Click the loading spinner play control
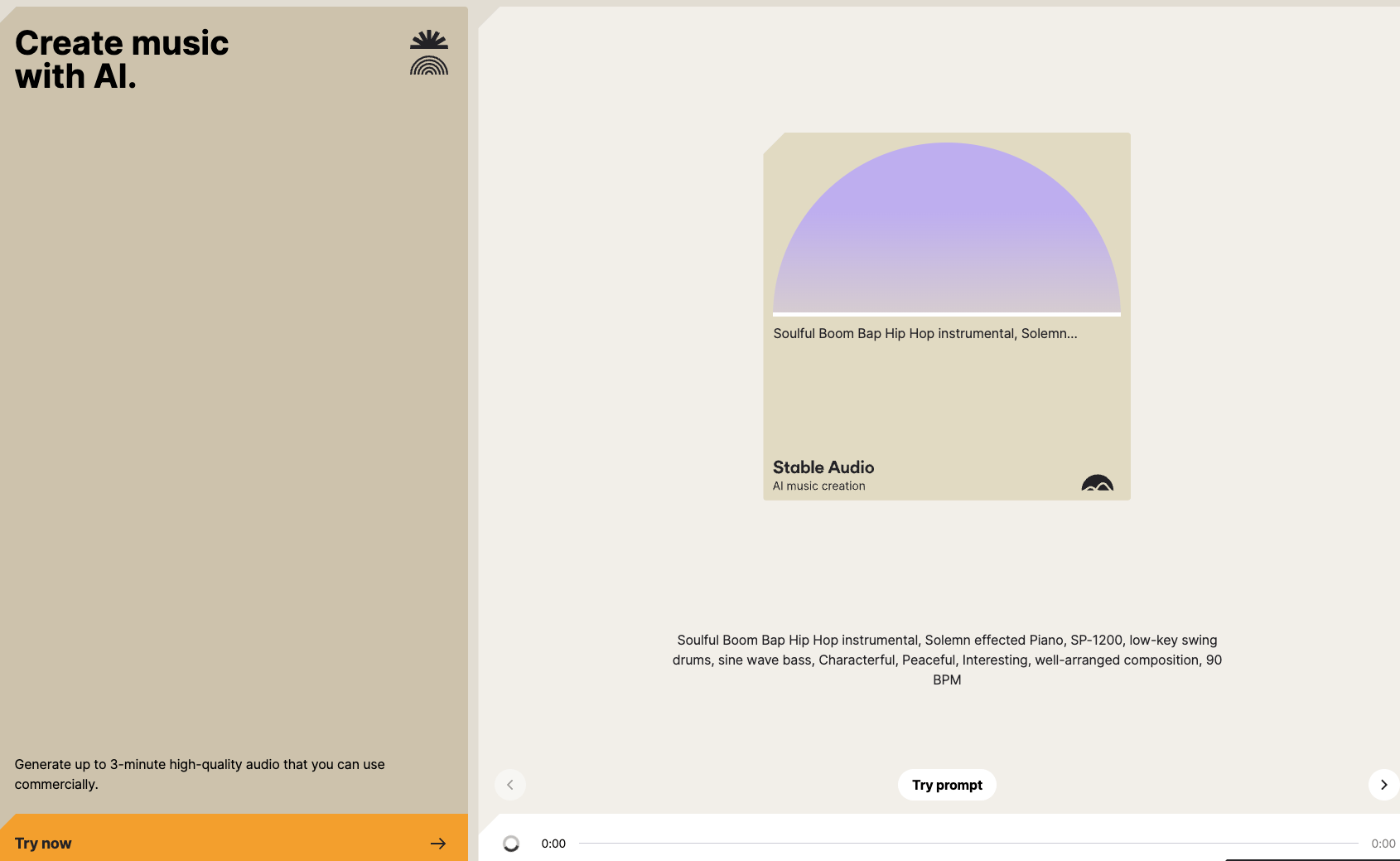 (511, 844)
